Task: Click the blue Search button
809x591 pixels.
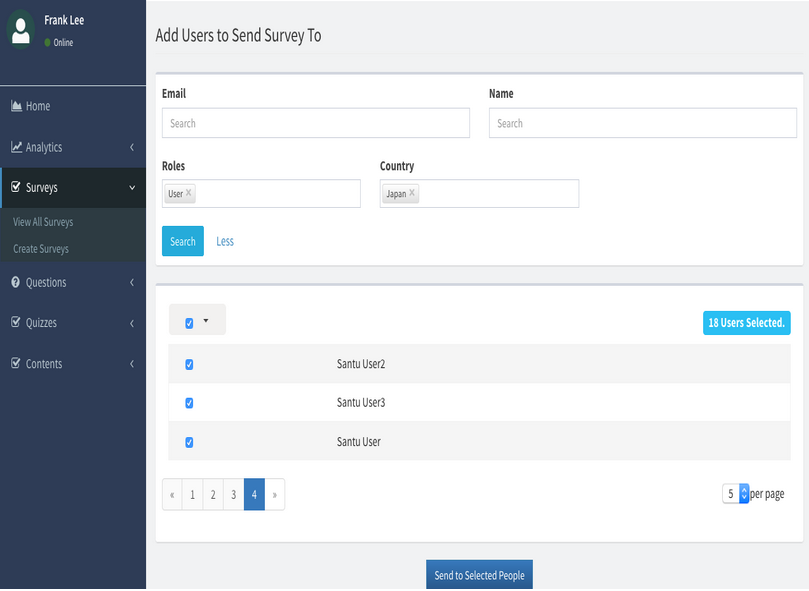Action: [x=183, y=241]
